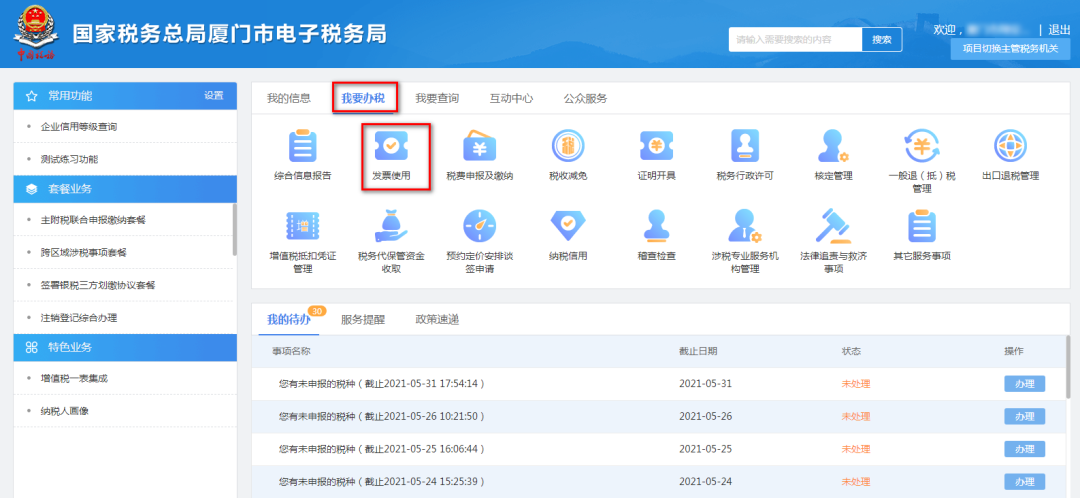Switch to the 我要查询 tab
This screenshot has width=1080, height=498.
[437, 98]
